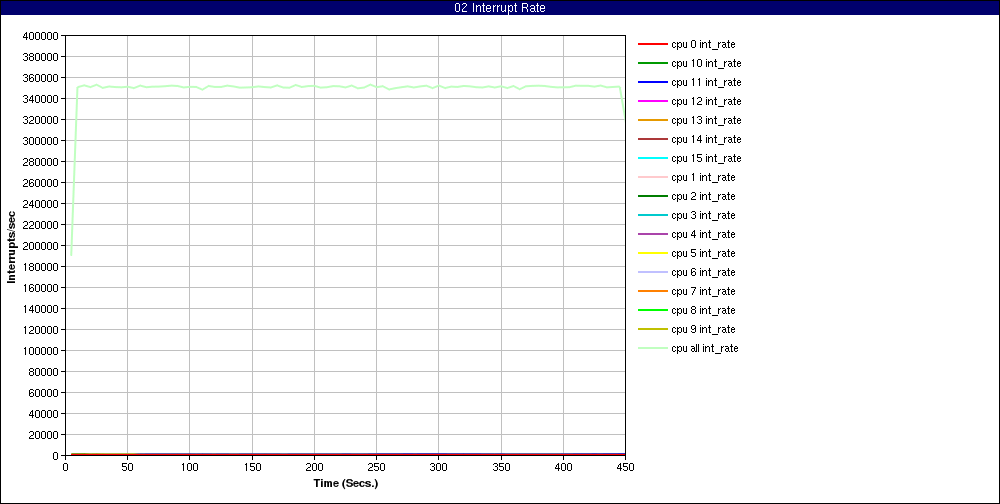1000x504 pixels.
Task: Select the 'cpu 4 int_rate' legend label
Action: point(703,234)
